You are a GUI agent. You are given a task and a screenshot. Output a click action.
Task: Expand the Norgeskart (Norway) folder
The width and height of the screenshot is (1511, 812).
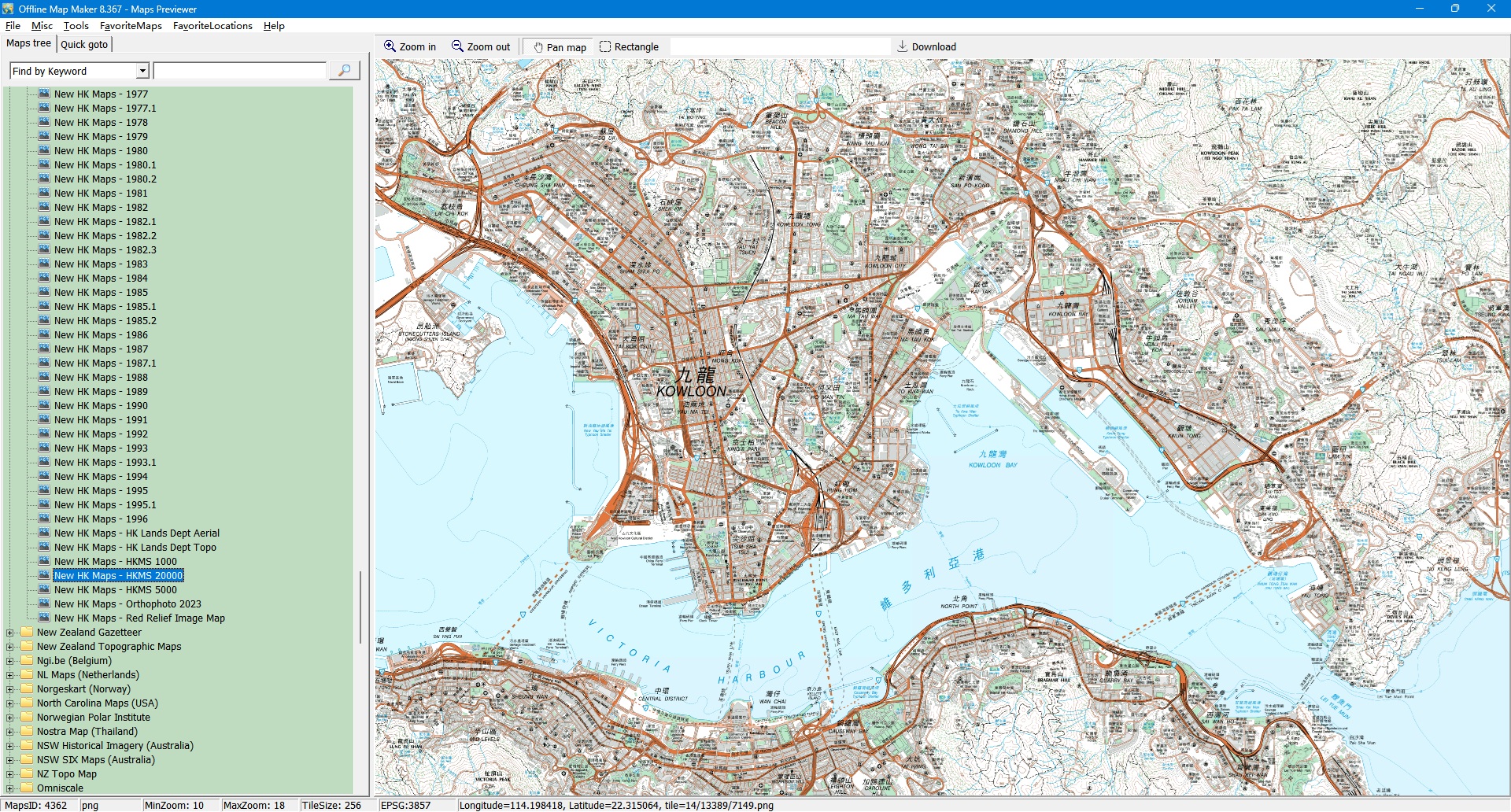pyautogui.click(x=9, y=689)
